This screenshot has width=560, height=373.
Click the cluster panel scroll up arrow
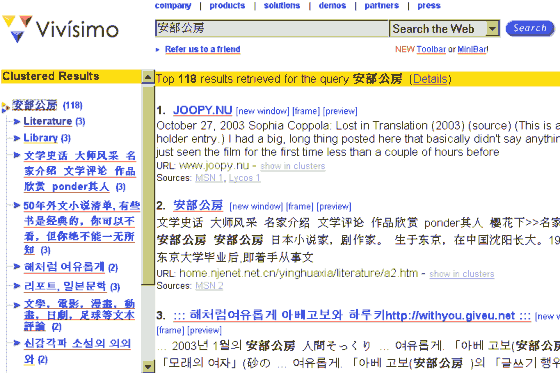[148, 76]
